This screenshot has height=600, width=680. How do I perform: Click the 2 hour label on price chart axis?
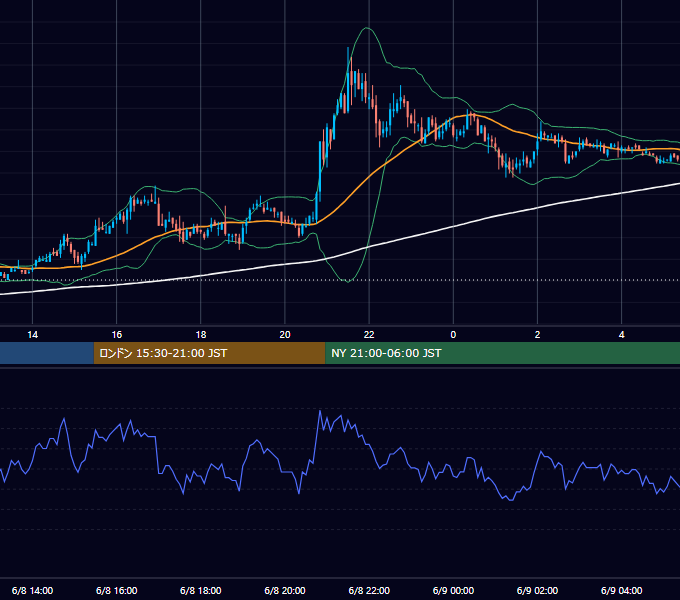pyautogui.click(x=537, y=335)
